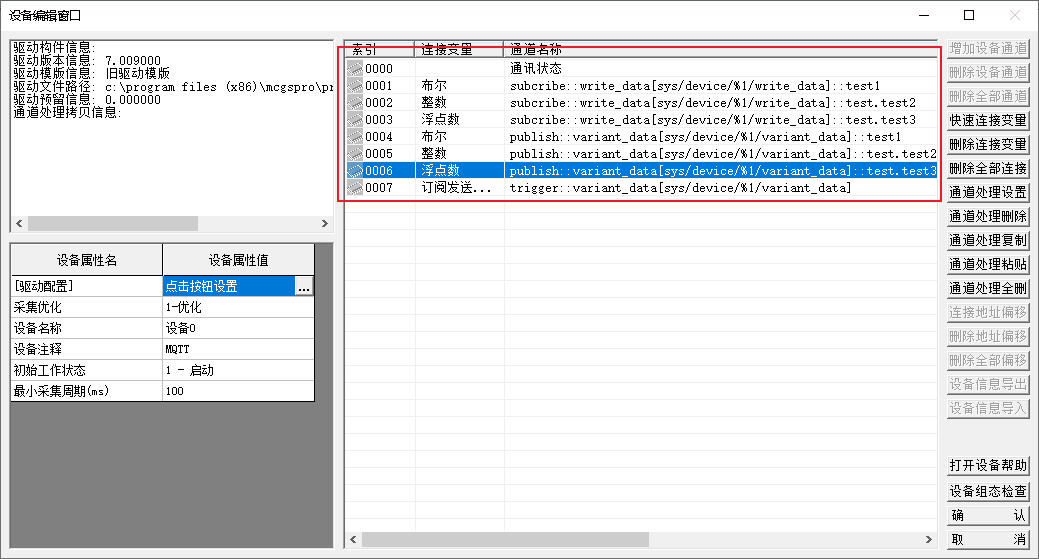Click the 通道处理复制 button
The height and width of the screenshot is (559, 1039).
point(987,240)
